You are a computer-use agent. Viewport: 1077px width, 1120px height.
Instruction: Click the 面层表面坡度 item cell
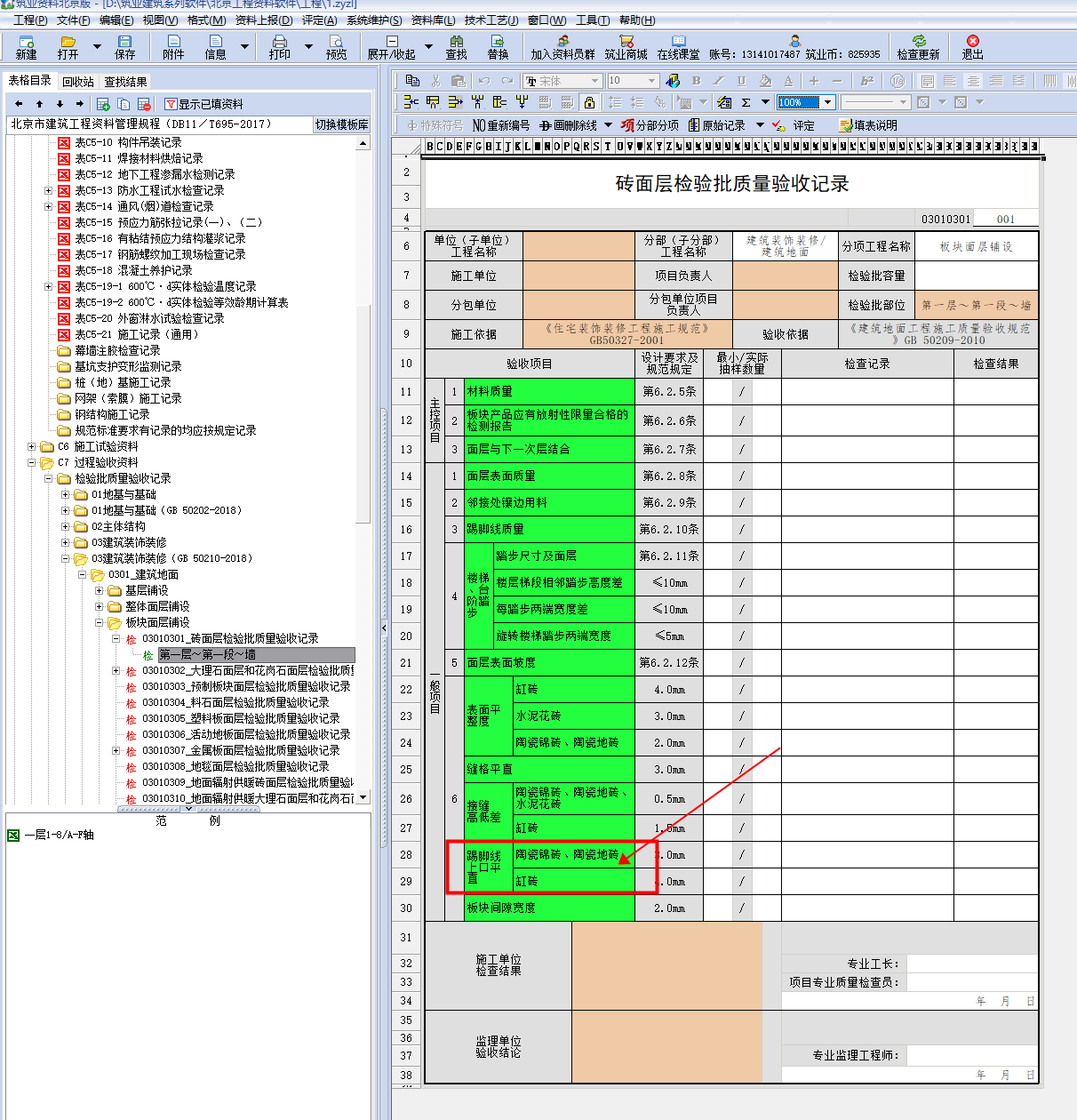(x=549, y=662)
